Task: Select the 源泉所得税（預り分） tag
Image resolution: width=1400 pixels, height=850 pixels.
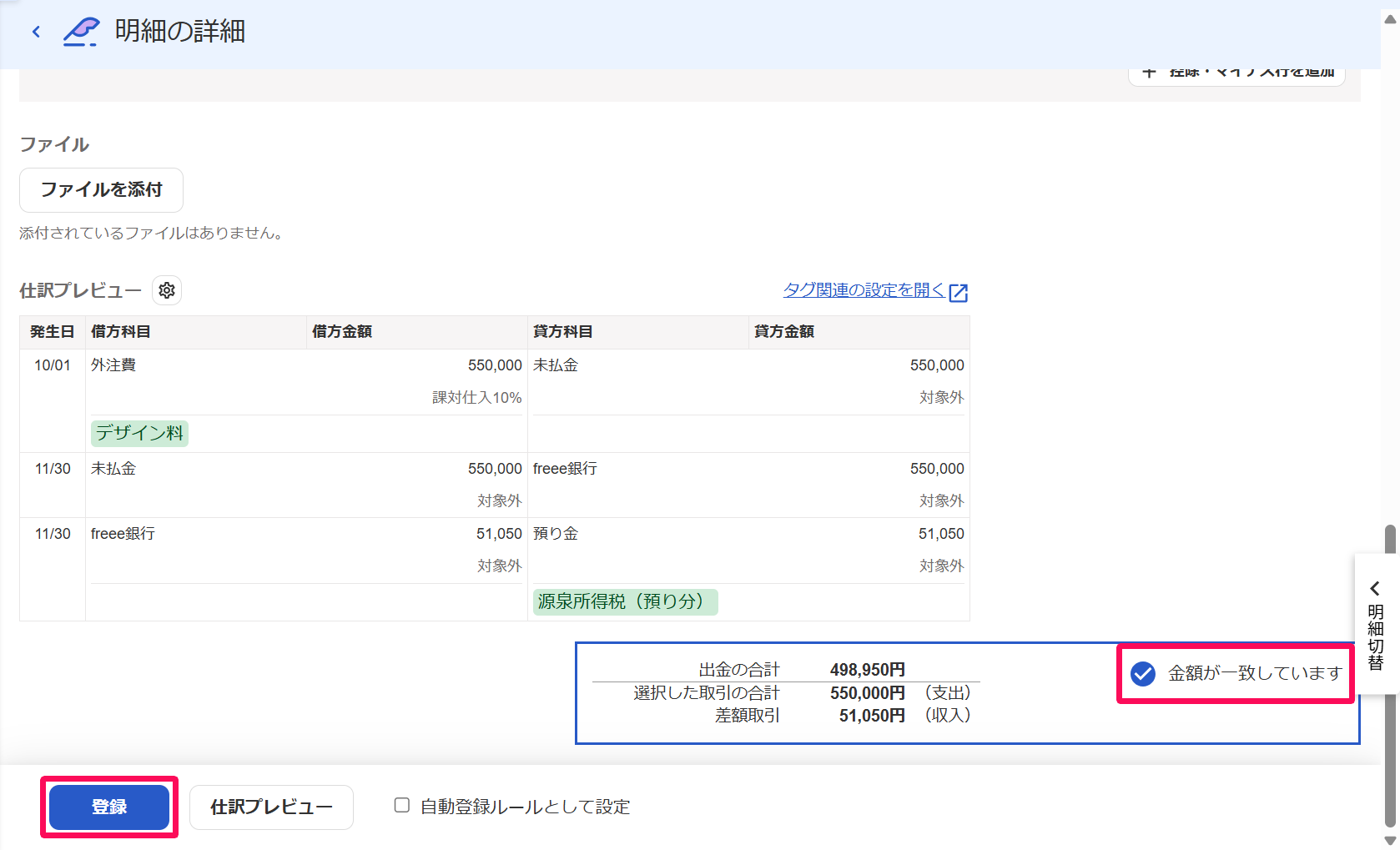Action: point(625,601)
